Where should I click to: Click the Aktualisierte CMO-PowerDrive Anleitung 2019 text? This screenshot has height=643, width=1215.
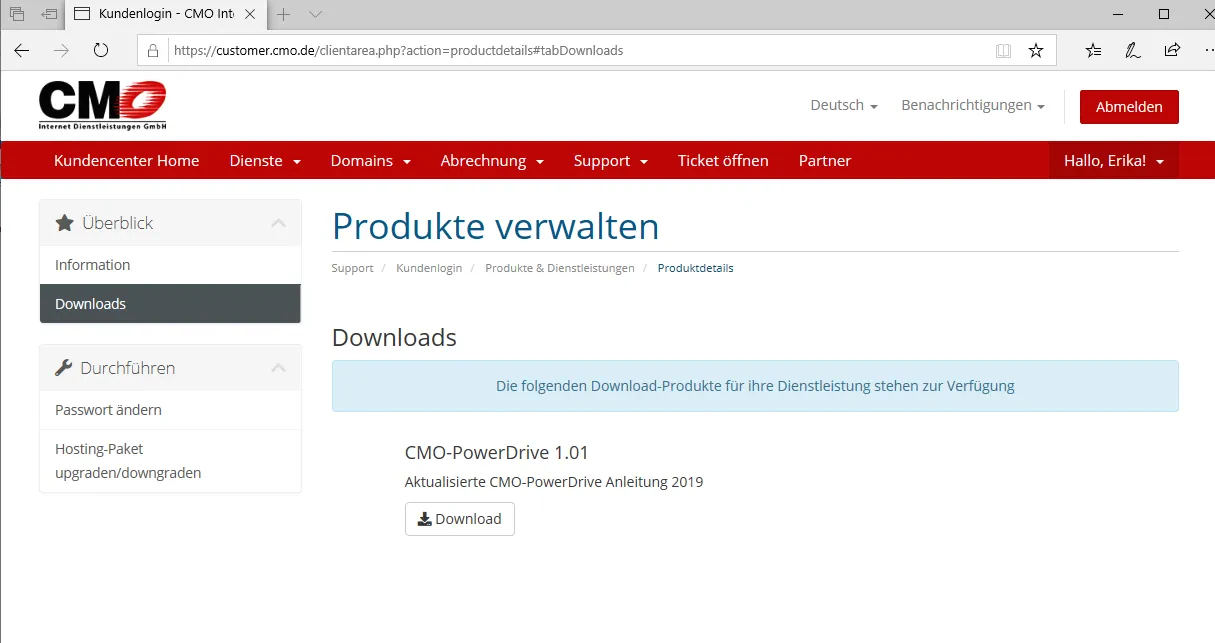[x=554, y=482]
